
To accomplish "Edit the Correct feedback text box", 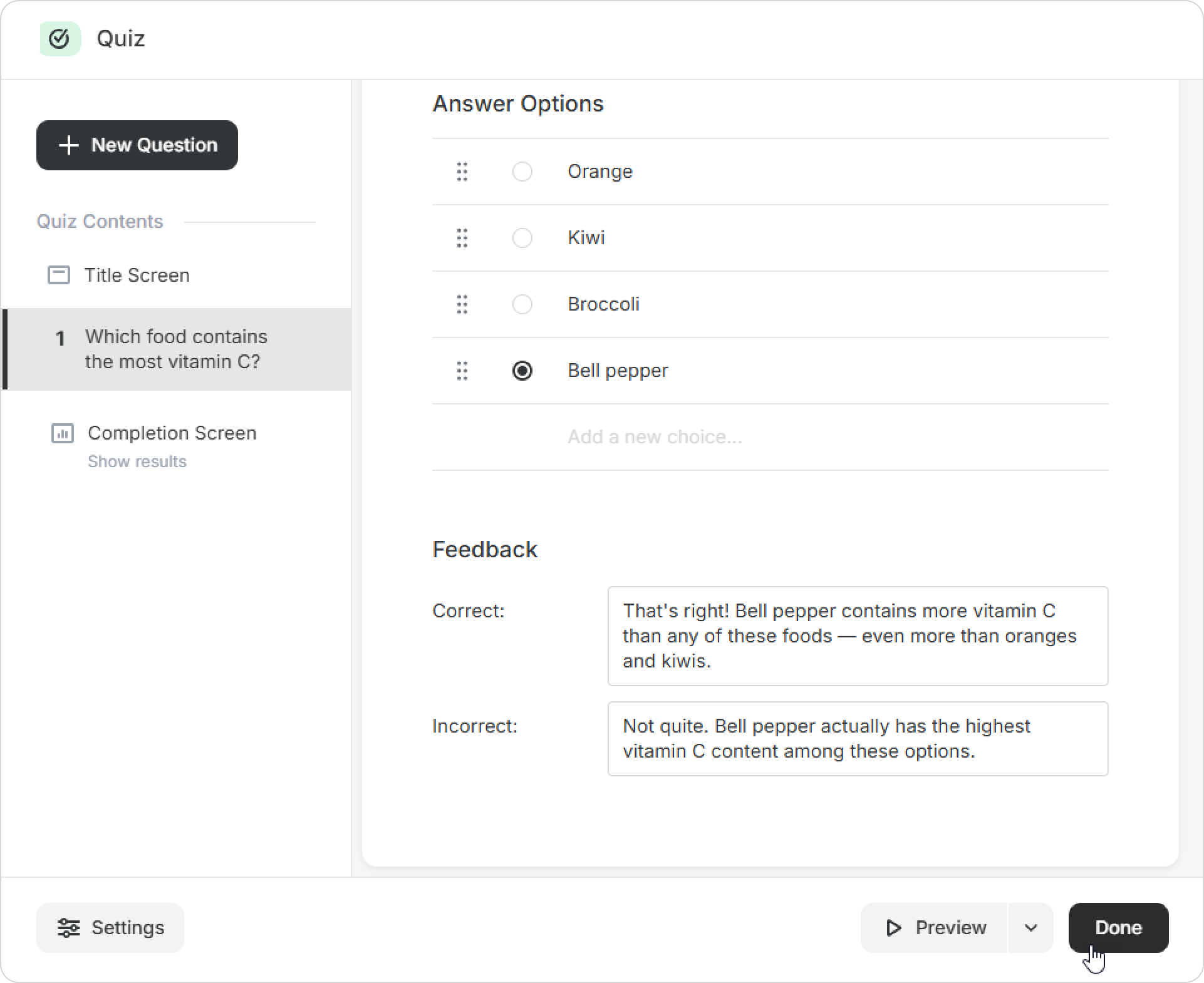I will (858, 636).
